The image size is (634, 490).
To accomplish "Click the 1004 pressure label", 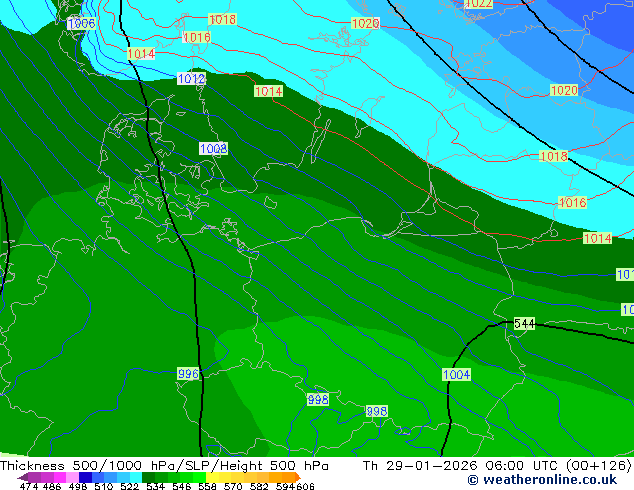I will (456, 374).
